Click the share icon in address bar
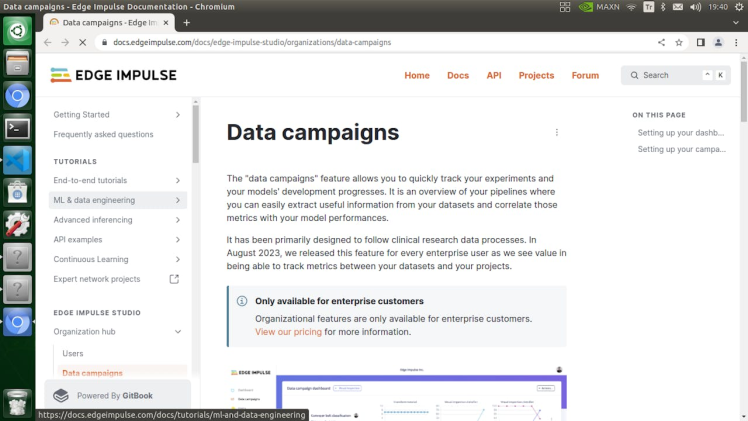The height and width of the screenshot is (421, 748). pyautogui.click(x=661, y=43)
